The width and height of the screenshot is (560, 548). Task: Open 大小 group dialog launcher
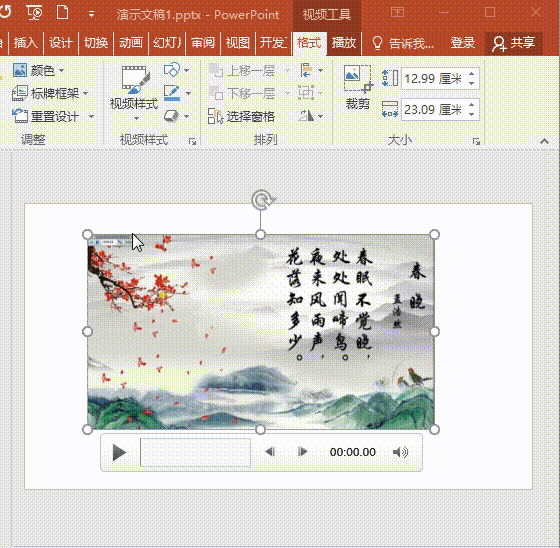(x=476, y=141)
